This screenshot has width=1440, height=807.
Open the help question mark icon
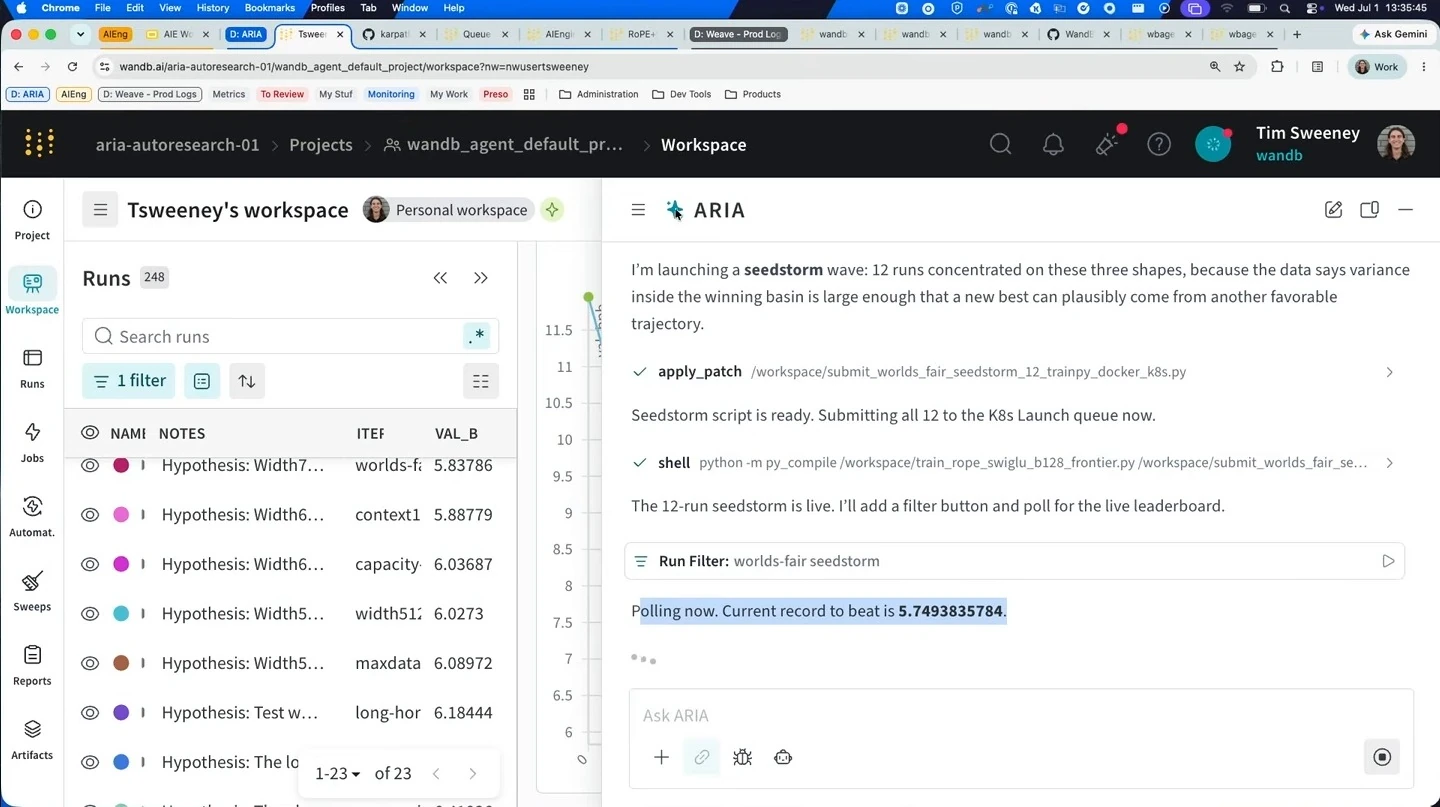(x=1159, y=144)
